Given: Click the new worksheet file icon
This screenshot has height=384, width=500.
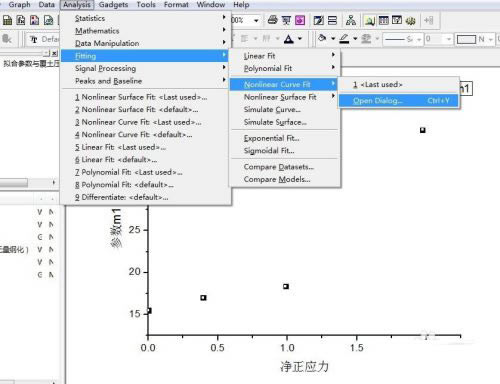Looking at the screenshot, I should click(x=7, y=21).
